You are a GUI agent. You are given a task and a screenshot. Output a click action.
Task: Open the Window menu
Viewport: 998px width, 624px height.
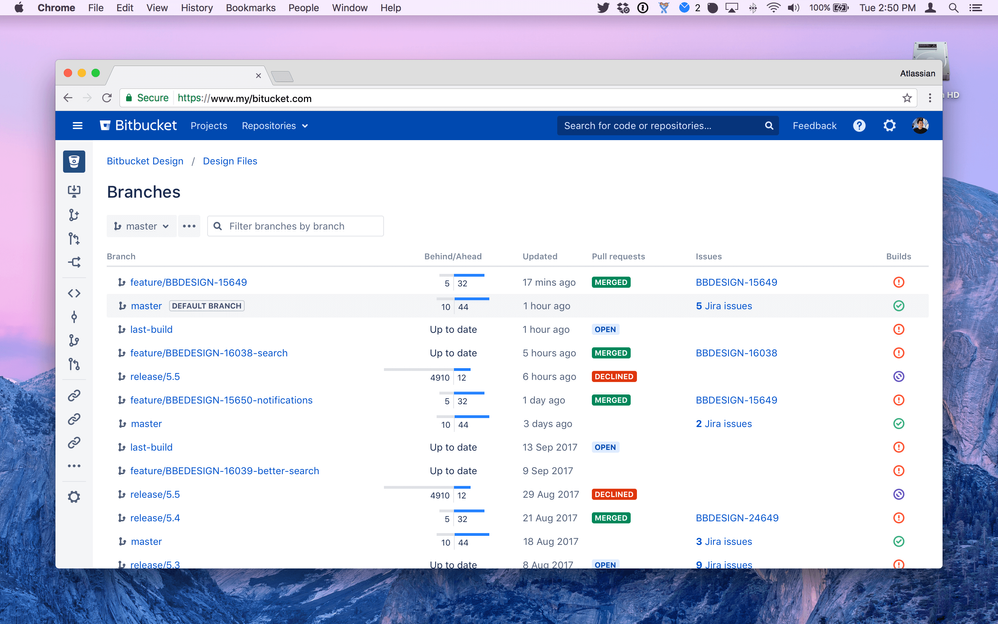(349, 8)
